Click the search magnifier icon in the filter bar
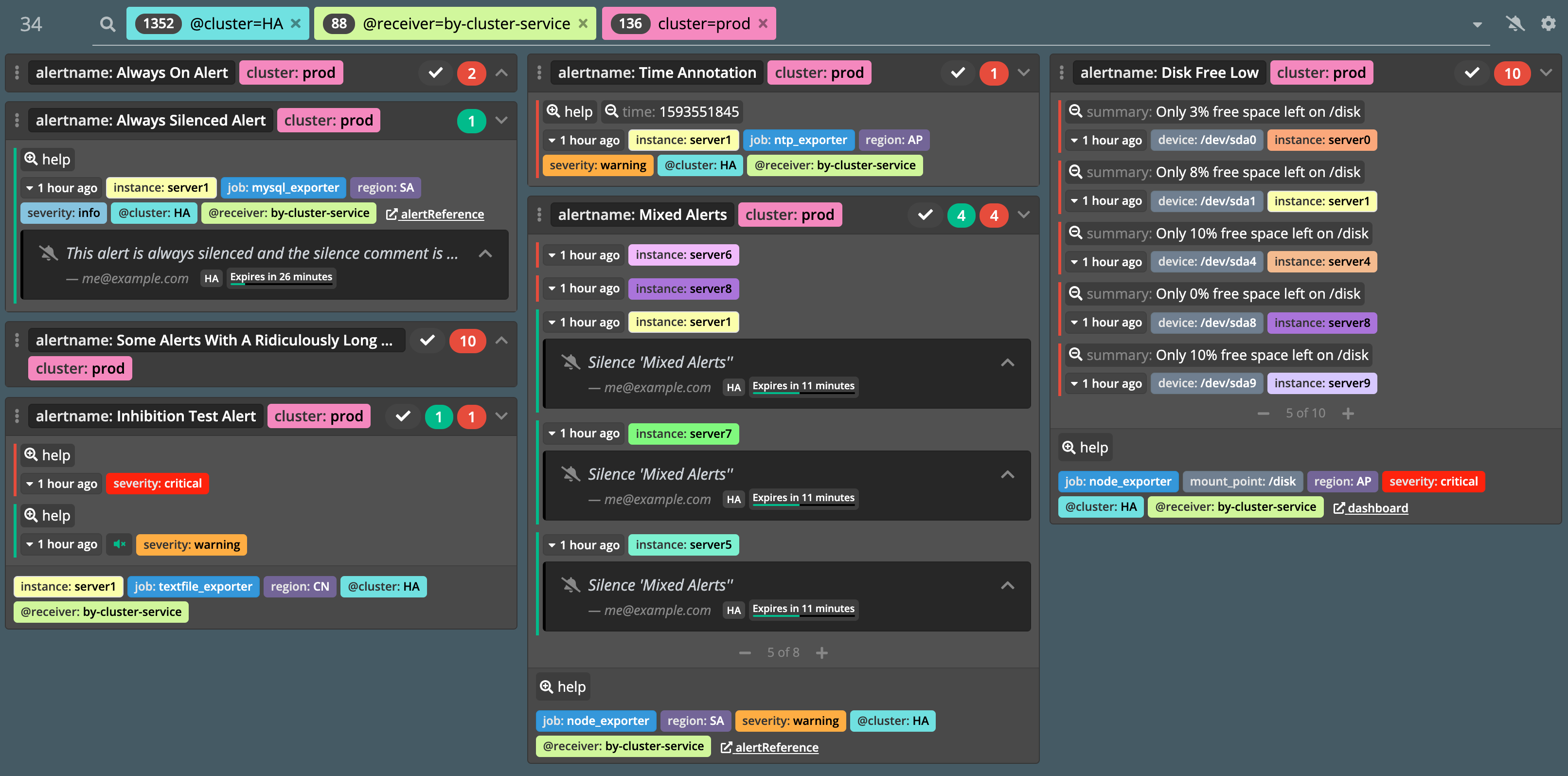 click(108, 24)
